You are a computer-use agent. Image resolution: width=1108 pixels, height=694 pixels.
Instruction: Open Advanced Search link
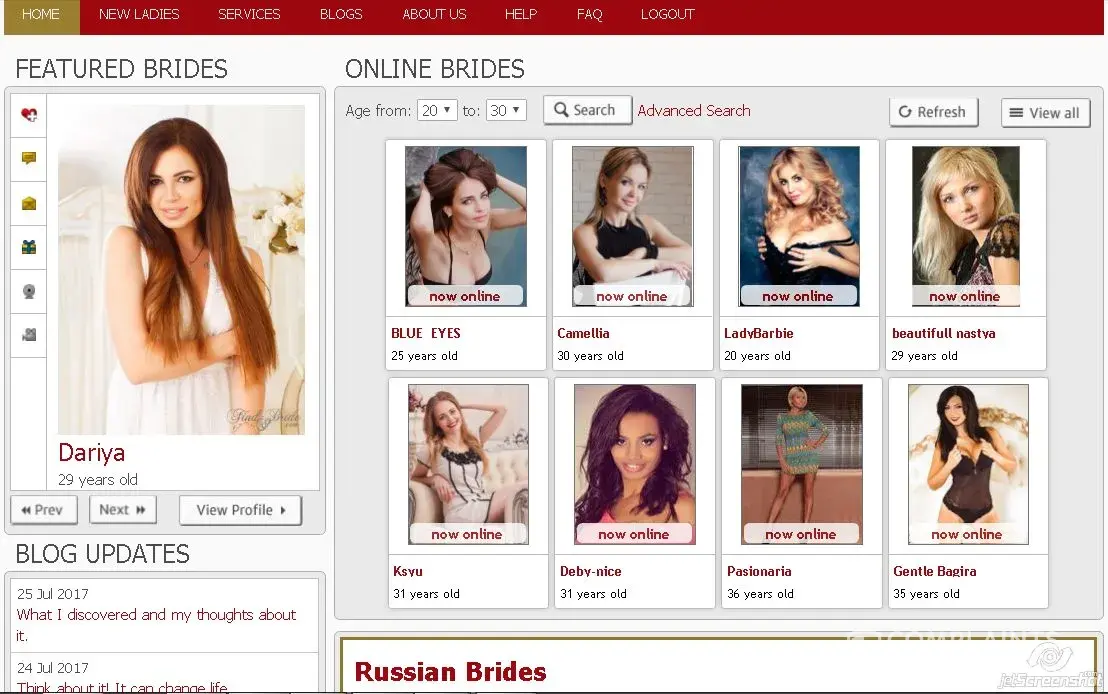point(694,111)
